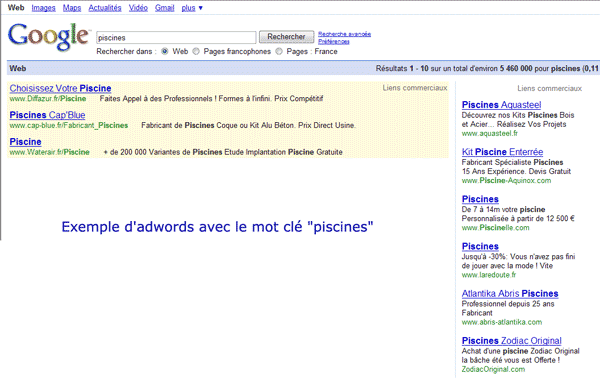Viewport: 600px width, 378px height.
Task: Open 'Piscines' ad above laredoute.fr
Action: click(480, 246)
